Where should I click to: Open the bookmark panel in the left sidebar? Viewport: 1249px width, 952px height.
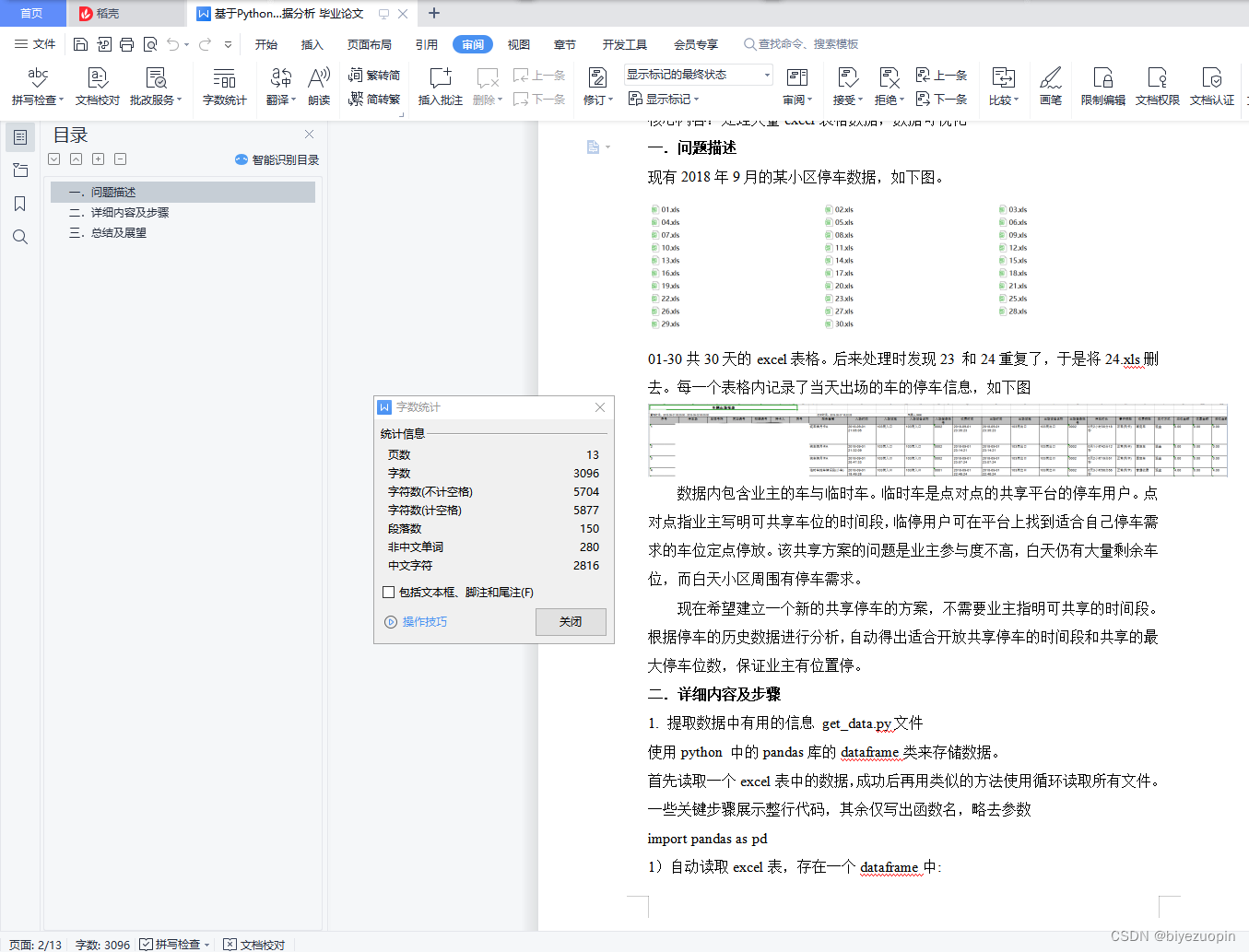(19, 203)
